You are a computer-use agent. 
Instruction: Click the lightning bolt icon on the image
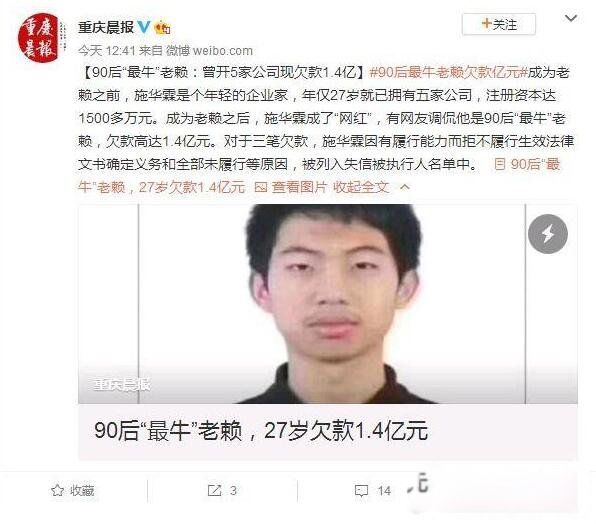548,234
